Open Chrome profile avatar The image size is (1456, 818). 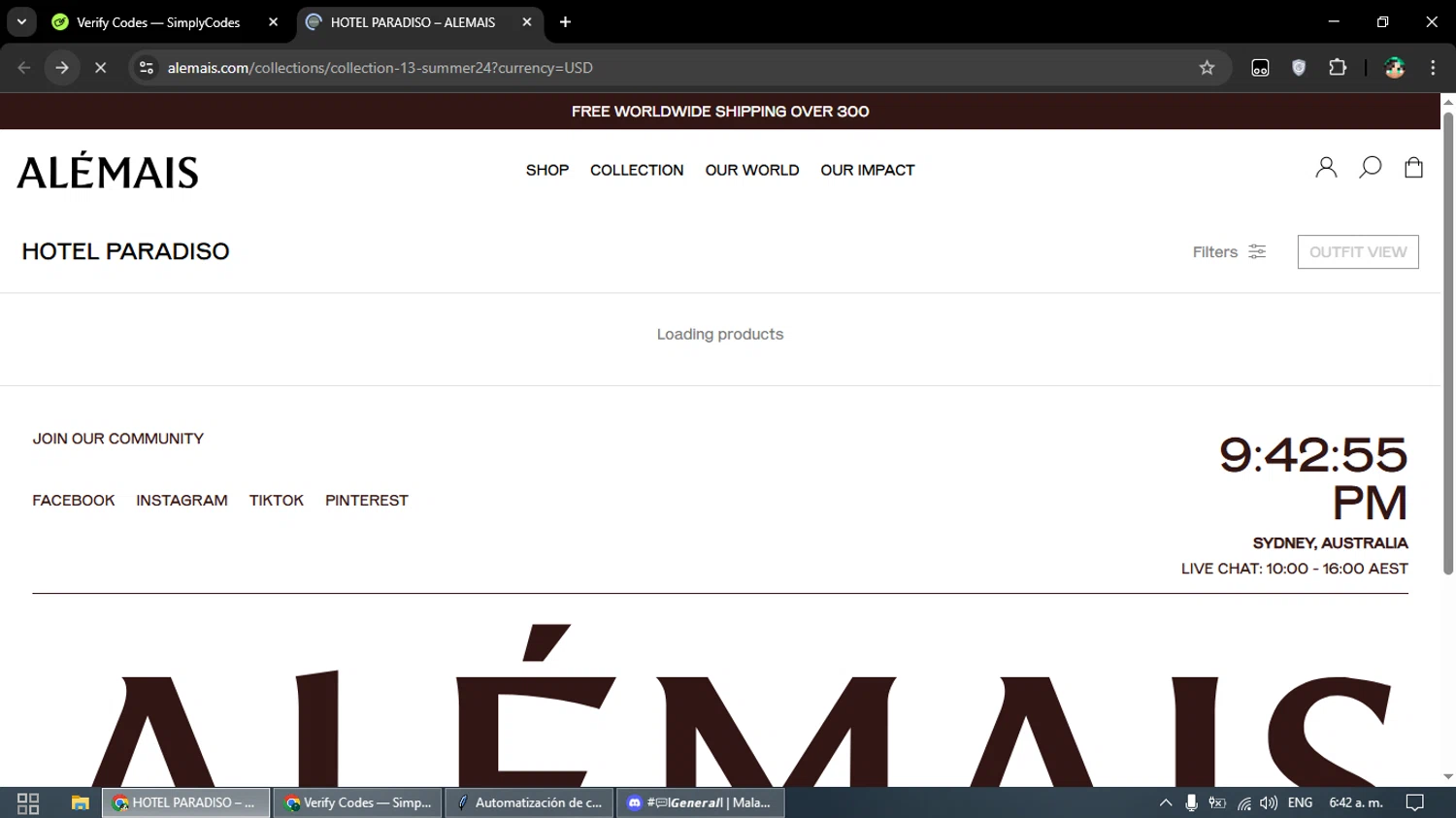1395,68
